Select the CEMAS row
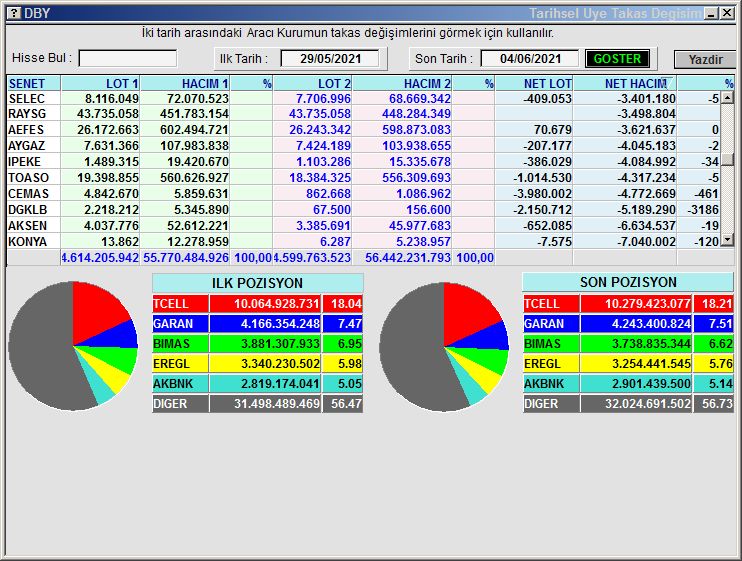The height and width of the screenshot is (561, 742). 363,194
